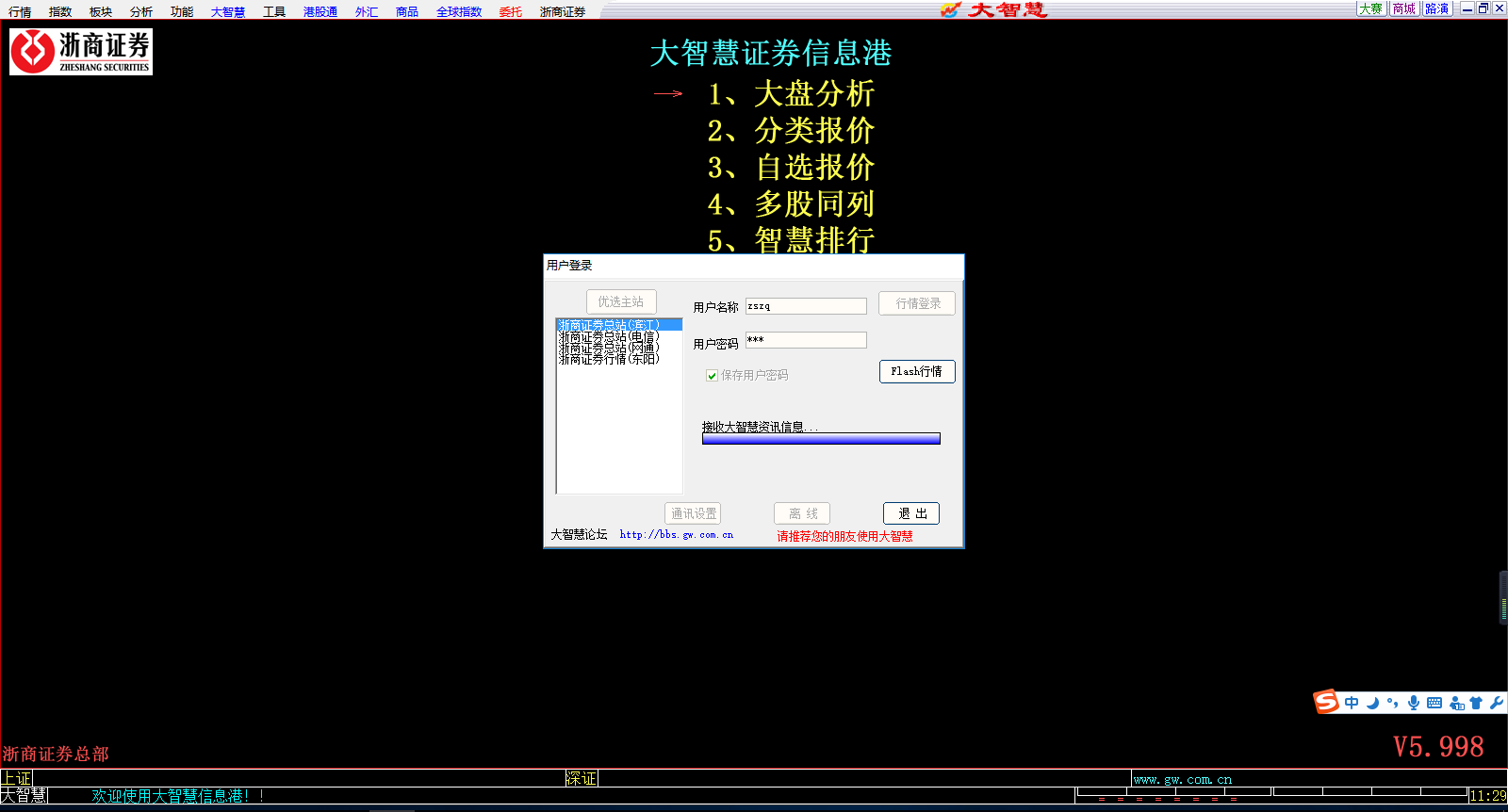The width and height of the screenshot is (1508, 812).
Task: Open the 行情 menu
Action: click(x=20, y=11)
